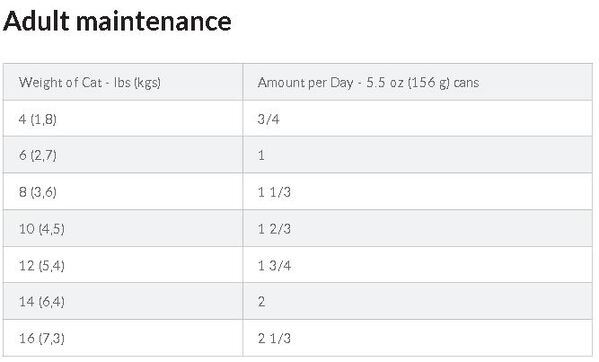The image size is (599, 362).
Task: Select the Amount per Day column header
Action: click(x=418, y=82)
